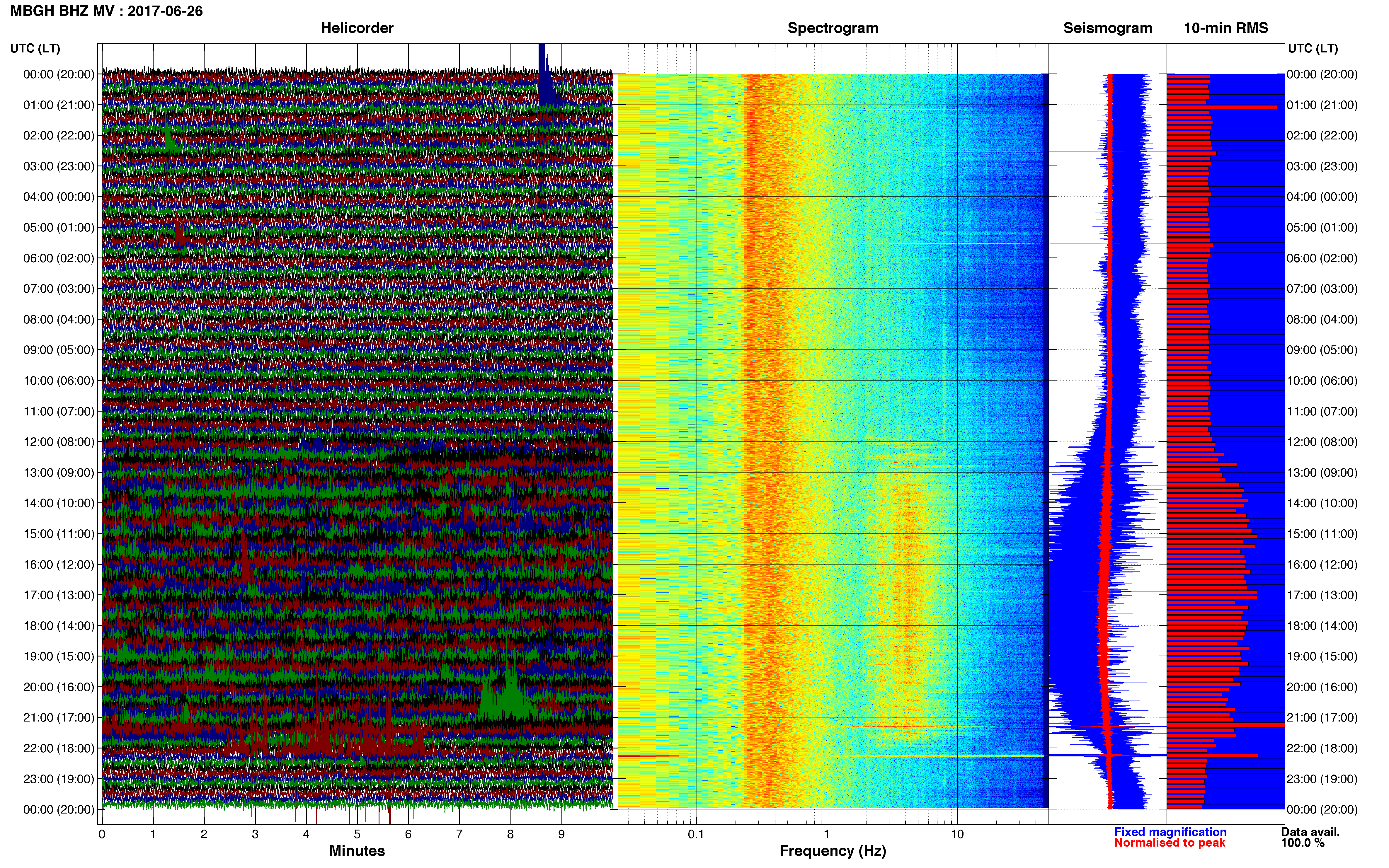Viewport: 1389px width, 868px height.
Task: Click left time label 19:00 (15:00)
Action: [59, 656]
